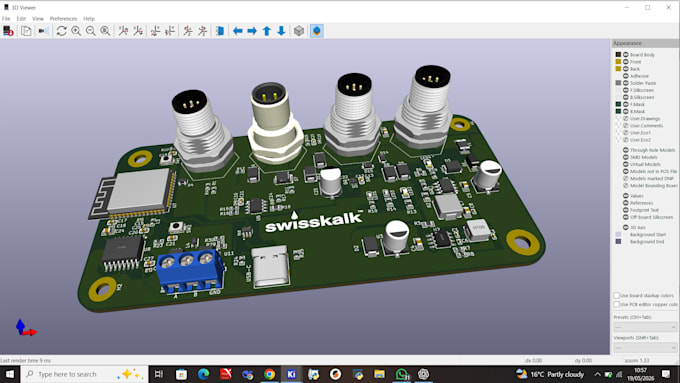This screenshot has height=383, width=680.
Task: Click the Reload board toolbar icon
Action: (x=8, y=31)
